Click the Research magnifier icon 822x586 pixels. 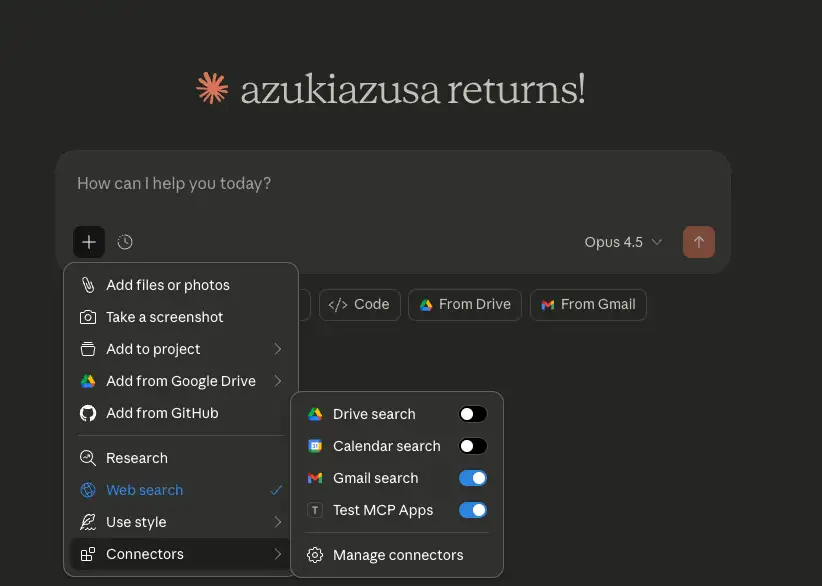(x=88, y=458)
